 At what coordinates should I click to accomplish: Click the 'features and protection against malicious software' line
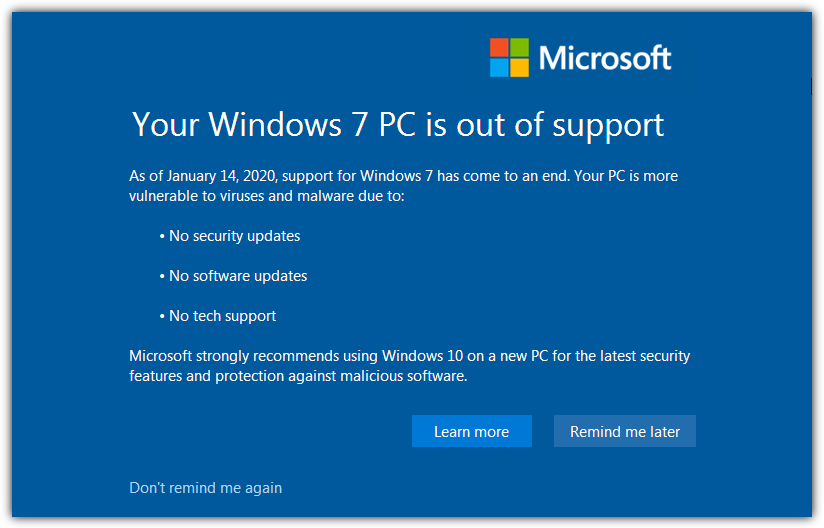(x=298, y=376)
